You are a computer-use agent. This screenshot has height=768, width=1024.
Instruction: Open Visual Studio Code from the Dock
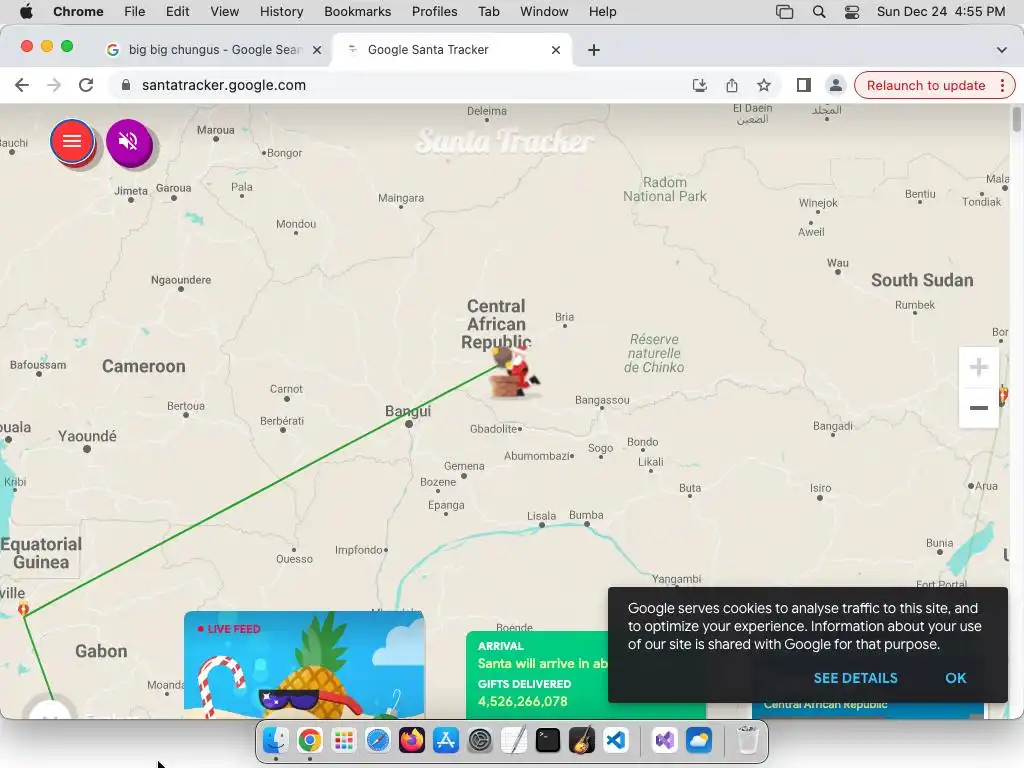tap(615, 740)
